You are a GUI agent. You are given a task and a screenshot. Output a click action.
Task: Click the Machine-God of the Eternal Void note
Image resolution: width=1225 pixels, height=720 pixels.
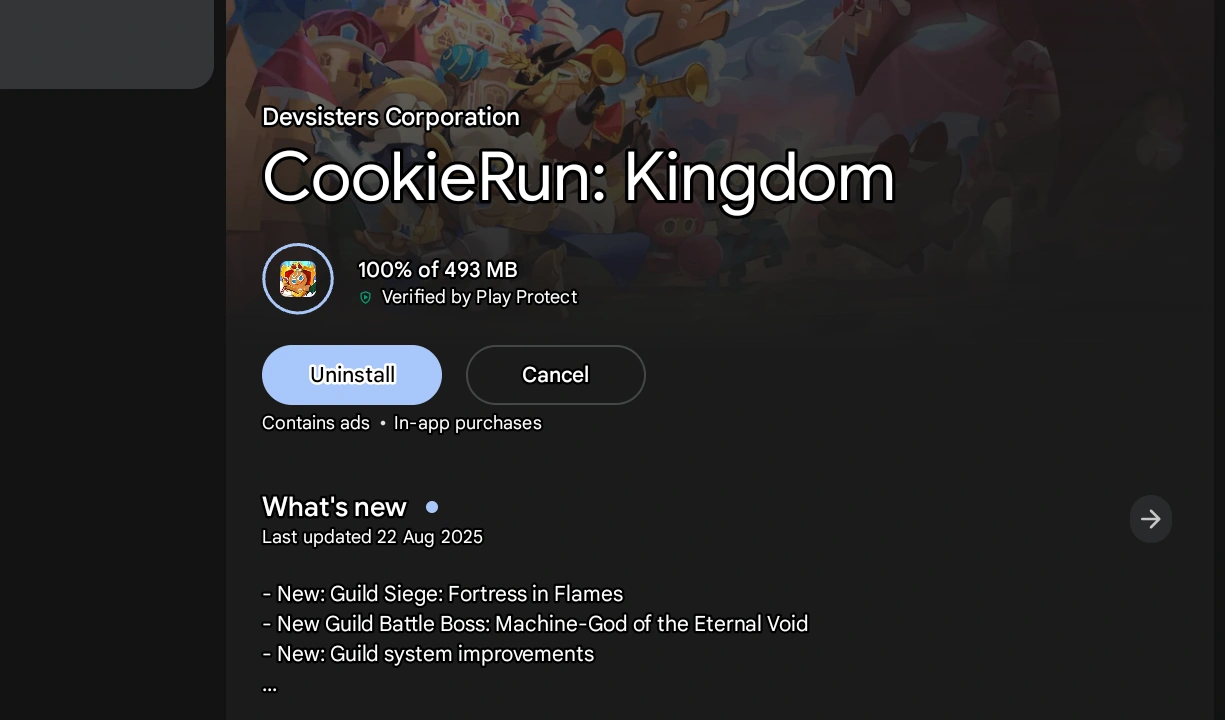pos(535,624)
